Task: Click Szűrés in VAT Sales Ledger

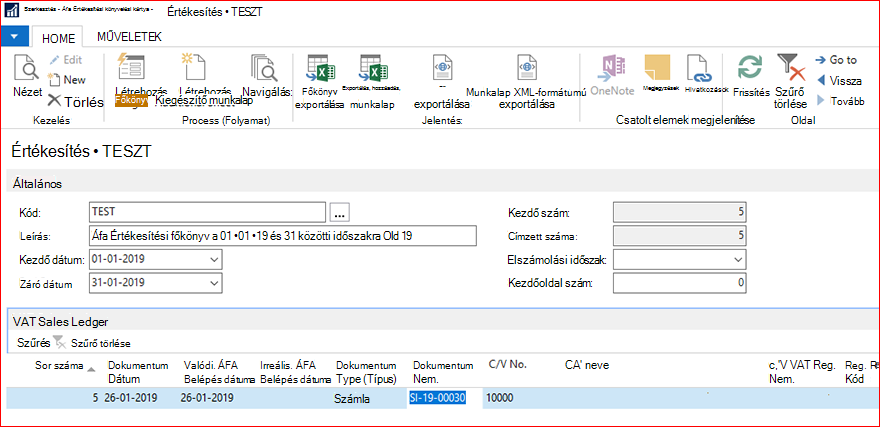Action: coord(33,343)
